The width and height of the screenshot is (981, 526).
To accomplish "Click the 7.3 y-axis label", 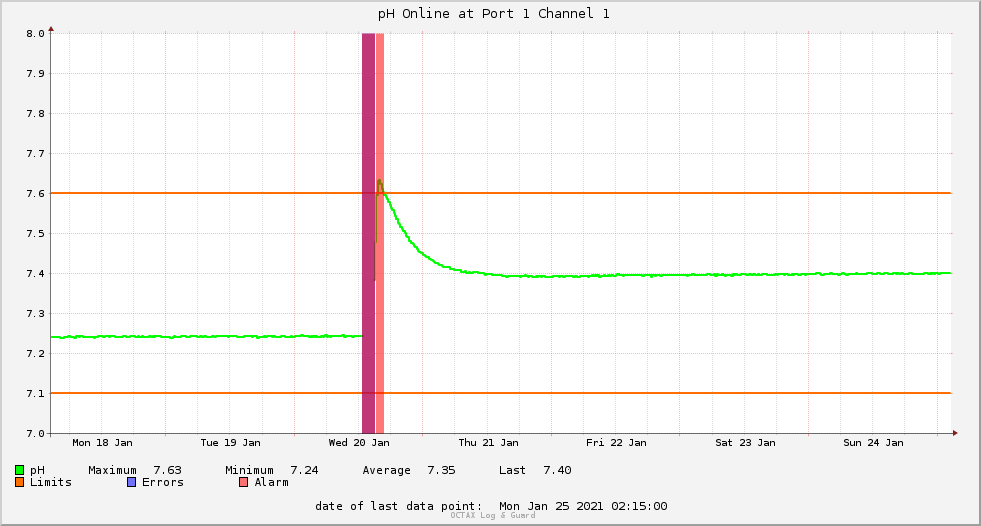I will coord(35,314).
